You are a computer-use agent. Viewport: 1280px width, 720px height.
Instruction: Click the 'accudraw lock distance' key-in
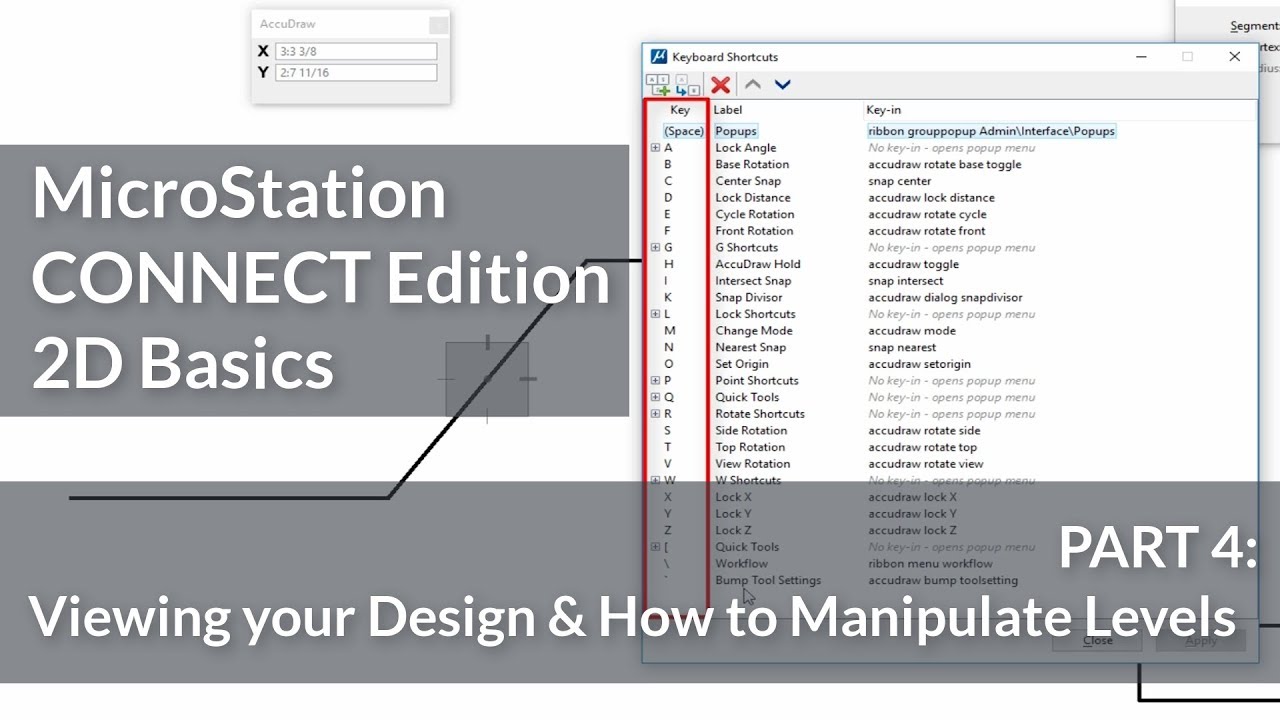[932, 198]
